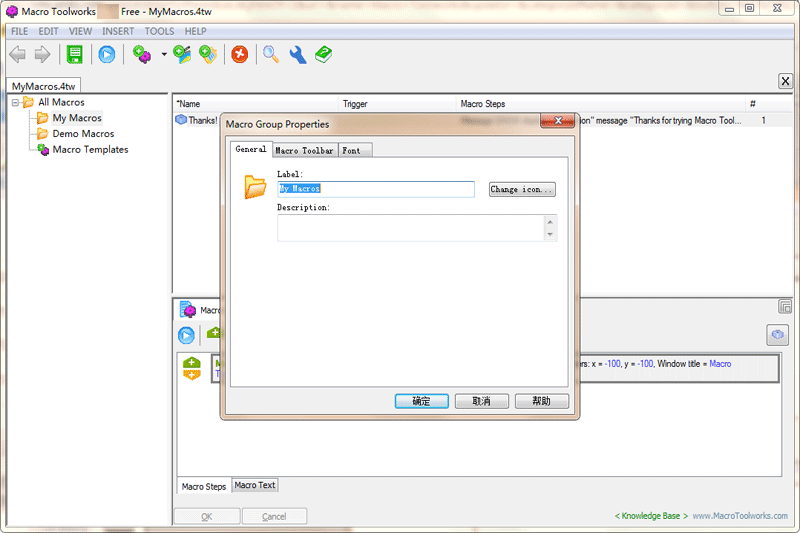This screenshot has height=533, width=800.
Task: Click the Description text area
Action: point(411,227)
